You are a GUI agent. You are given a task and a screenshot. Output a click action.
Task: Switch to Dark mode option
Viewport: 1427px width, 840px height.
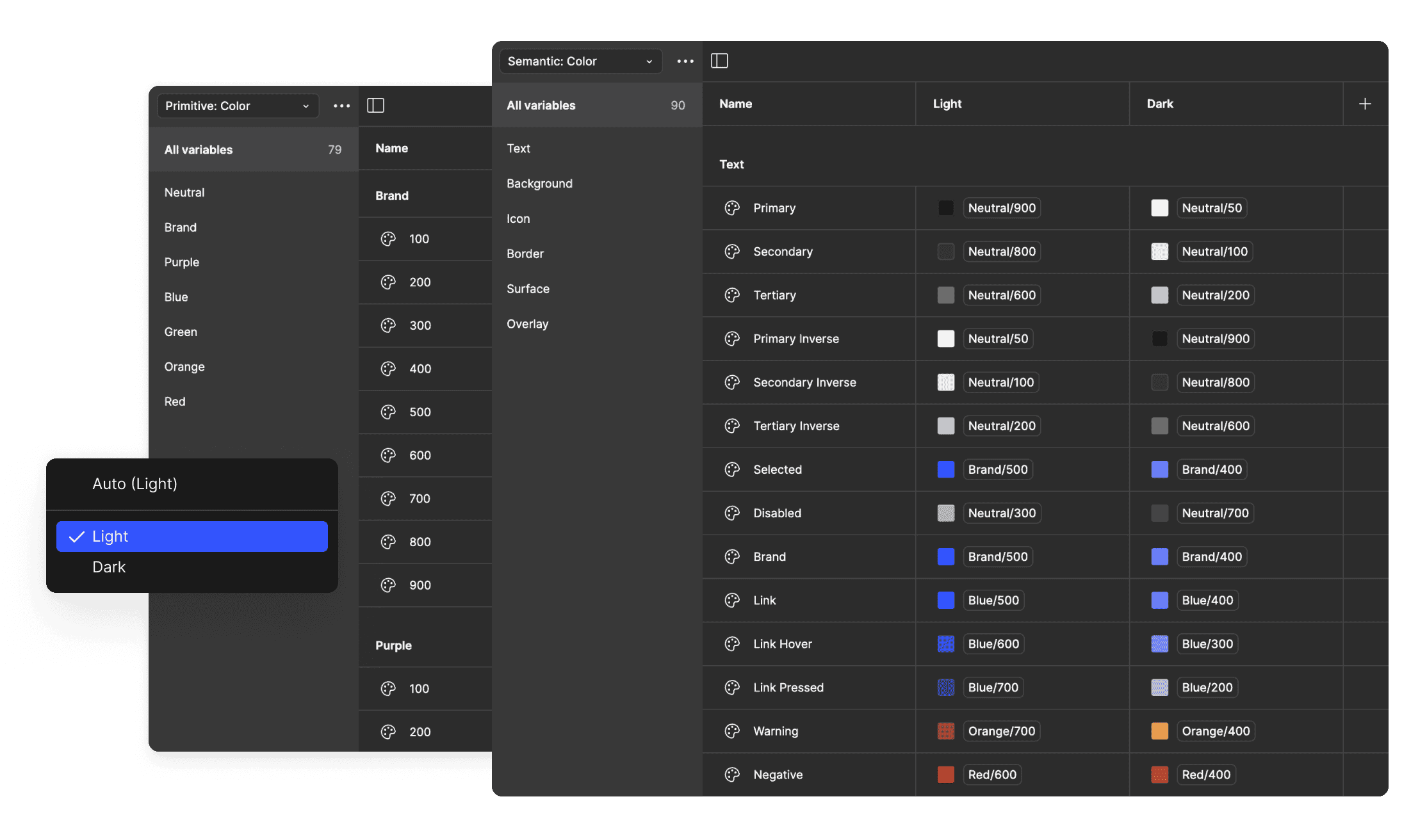click(109, 567)
